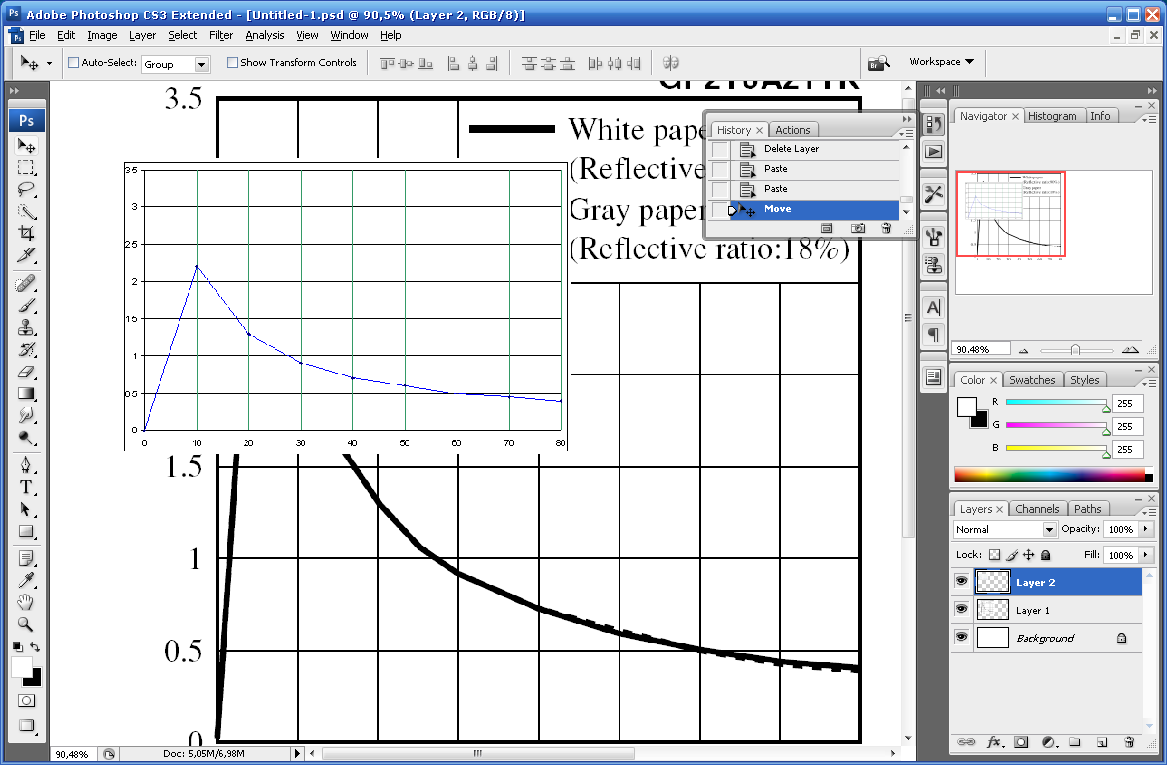Hide Layer 1 using eye icon
The width and height of the screenshot is (1167, 765).
click(962, 609)
